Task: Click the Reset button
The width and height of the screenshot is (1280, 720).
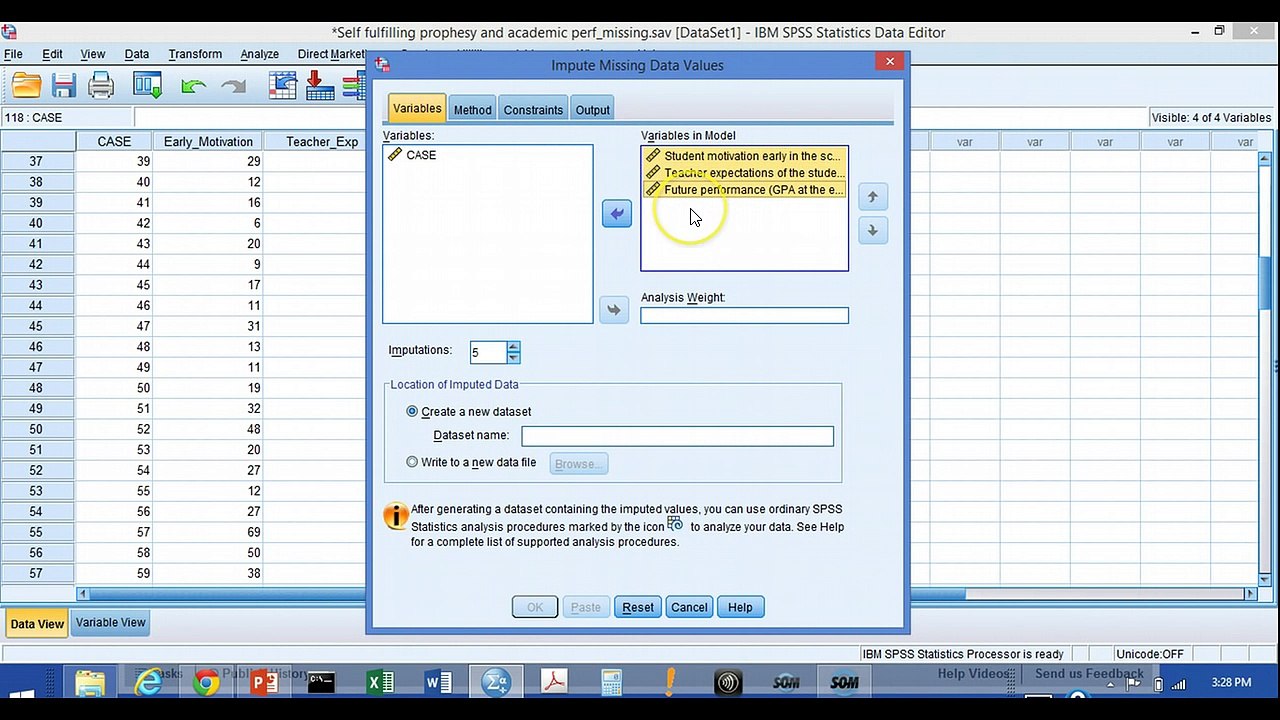Action: pyautogui.click(x=638, y=607)
